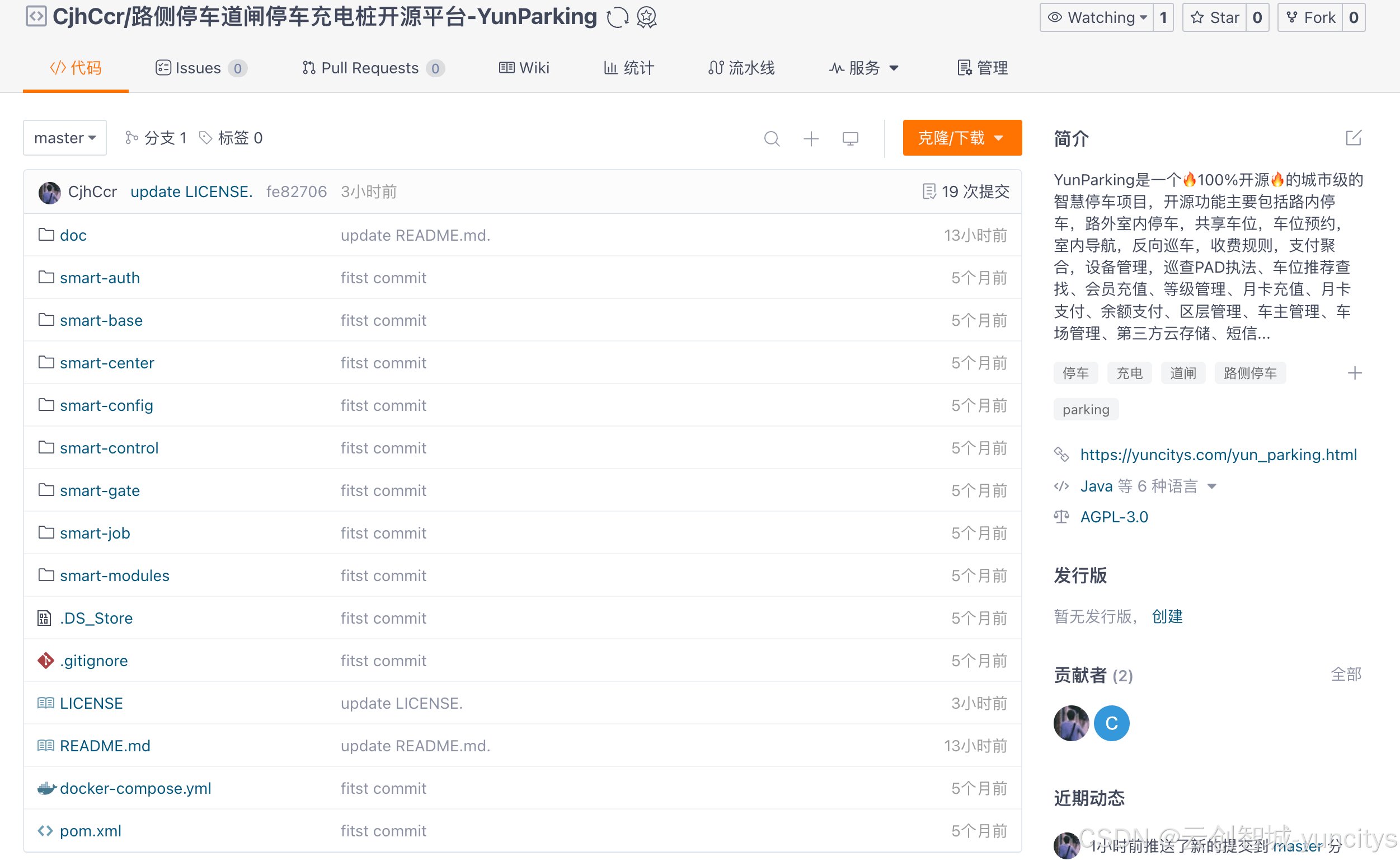Click commit hash fe82706
This screenshot has height=861, width=1400.
coord(297,192)
